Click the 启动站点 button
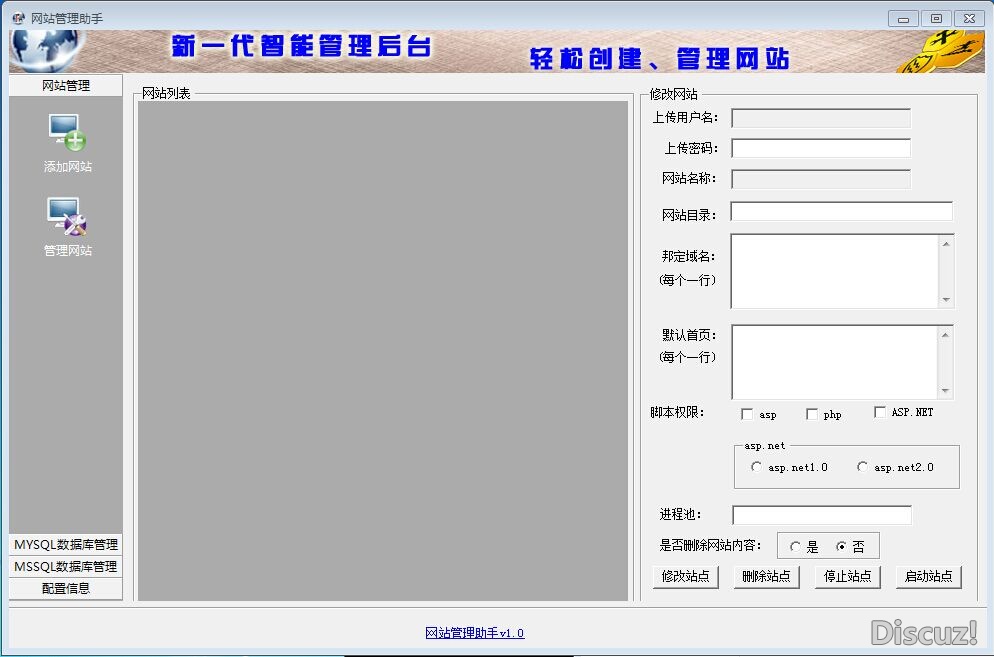 pos(928,576)
